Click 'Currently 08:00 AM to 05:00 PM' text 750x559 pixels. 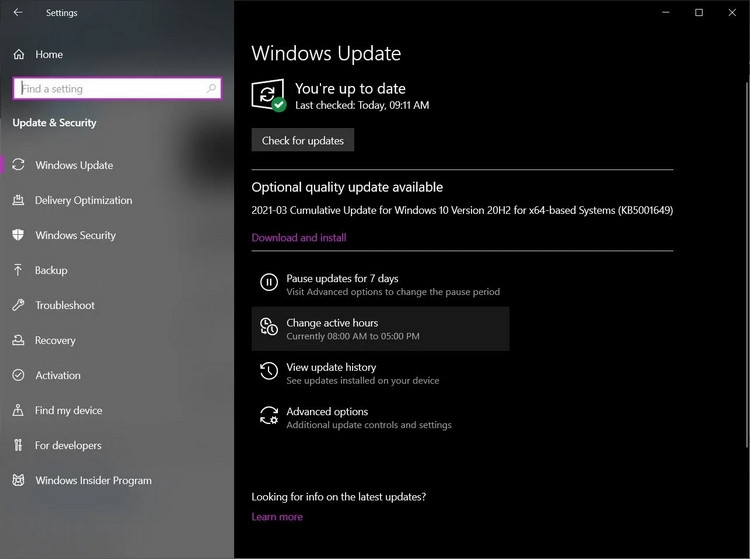(353, 336)
